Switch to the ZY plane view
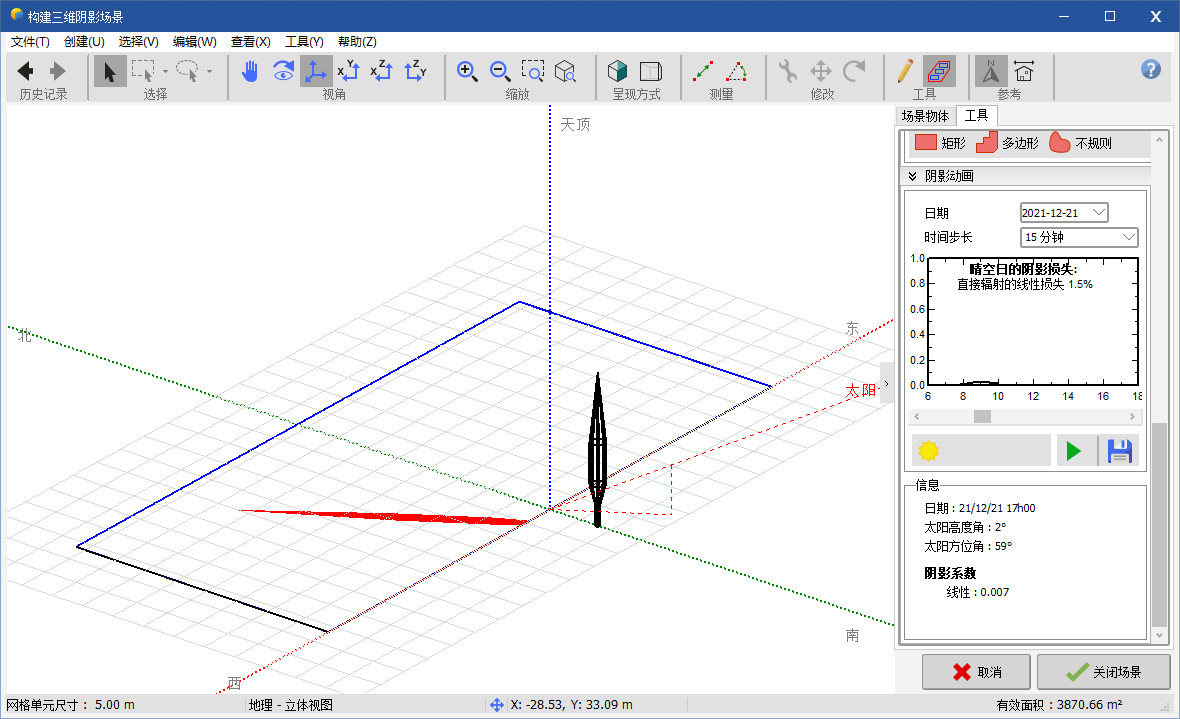 [415, 72]
